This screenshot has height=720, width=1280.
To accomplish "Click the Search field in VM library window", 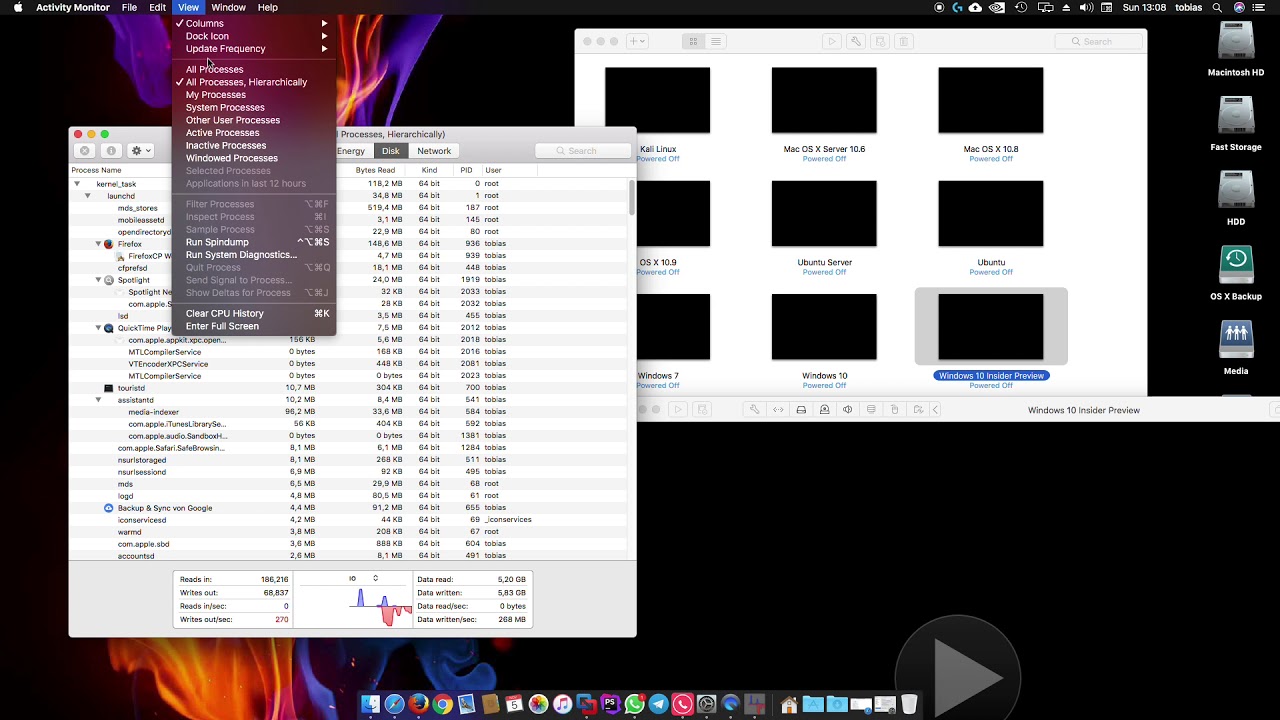I will point(1098,41).
